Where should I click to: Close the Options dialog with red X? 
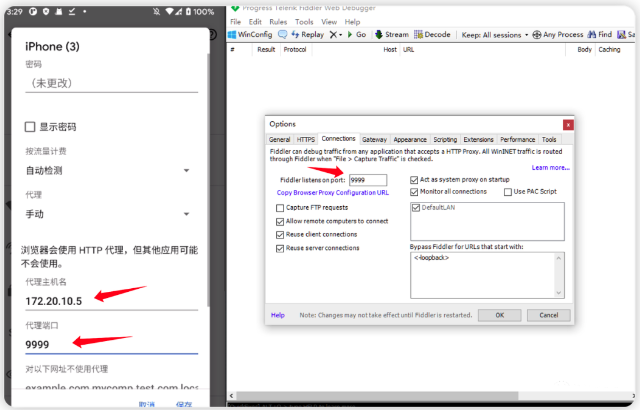click(x=568, y=125)
